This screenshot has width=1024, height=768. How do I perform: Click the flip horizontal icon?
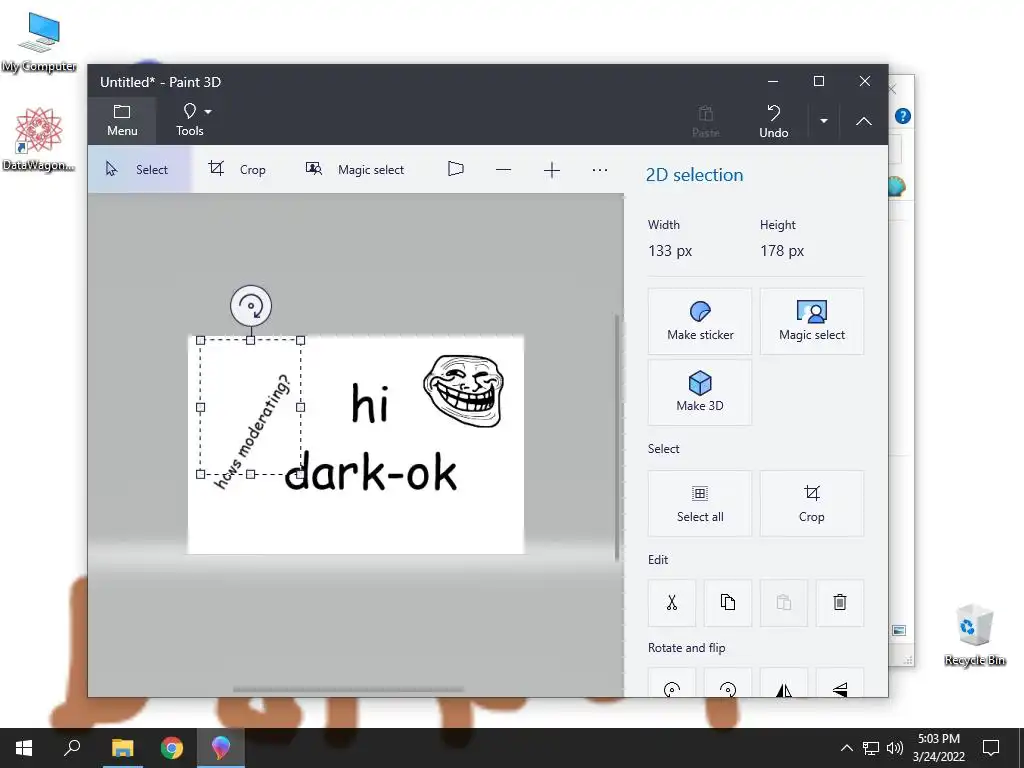point(784,683)
